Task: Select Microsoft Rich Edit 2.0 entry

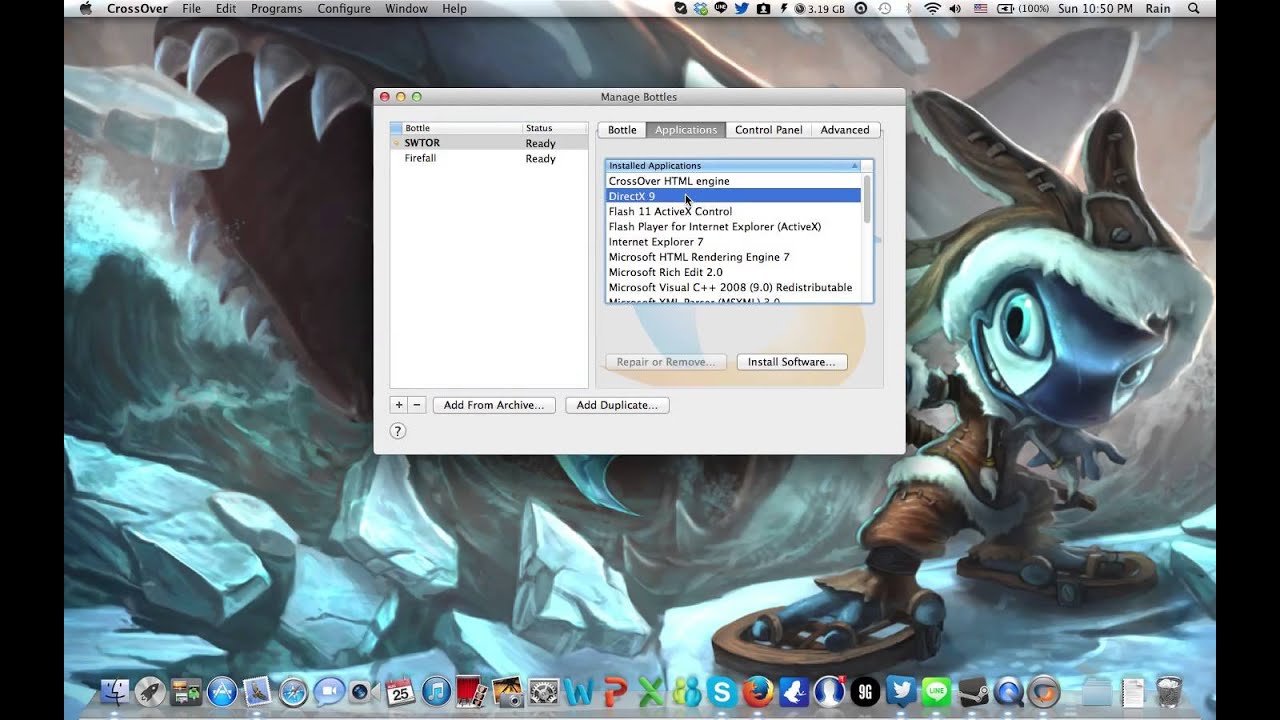Action: click(x=734, y=272)
